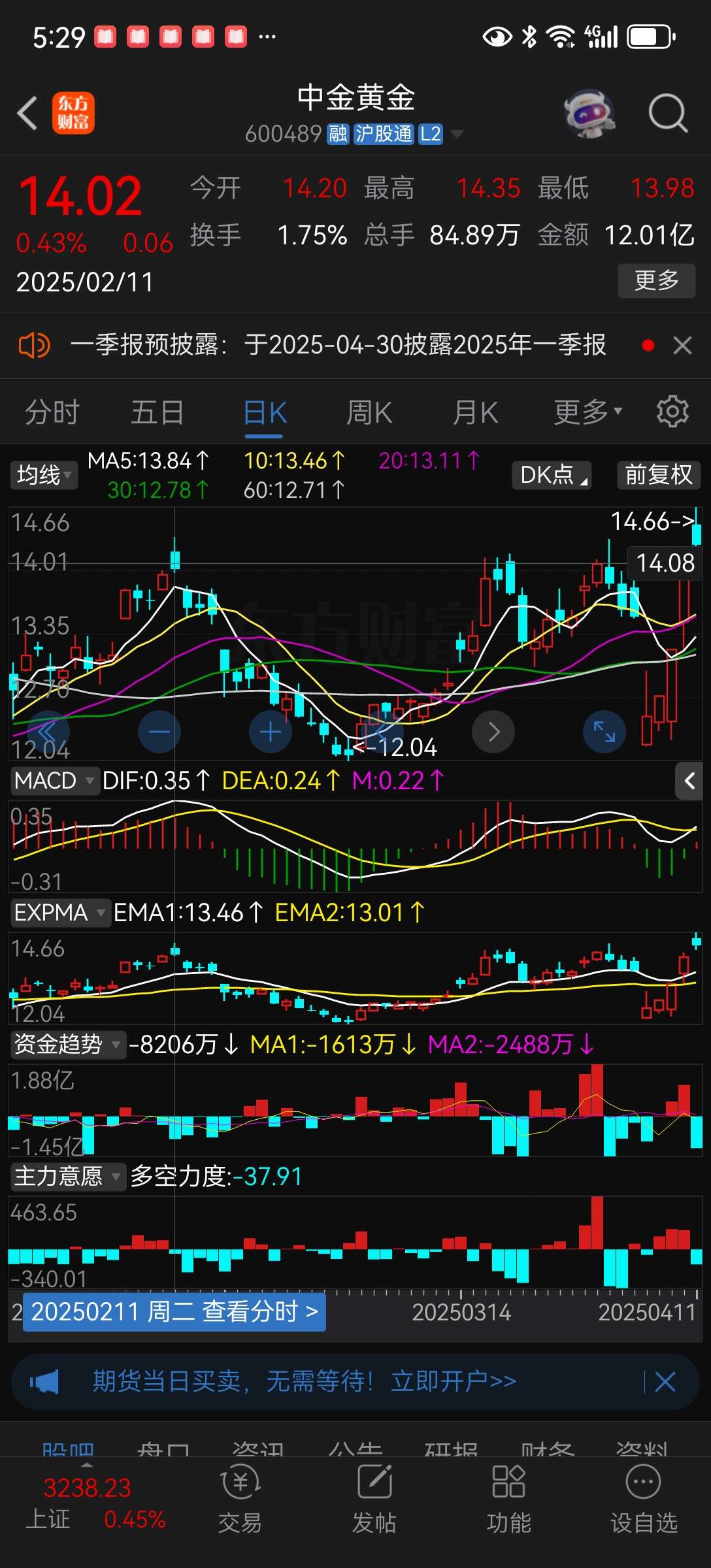The image size is (711, 1568).
Task: Tap the speaker announcement icon
Action: click(x=34, y=345)
